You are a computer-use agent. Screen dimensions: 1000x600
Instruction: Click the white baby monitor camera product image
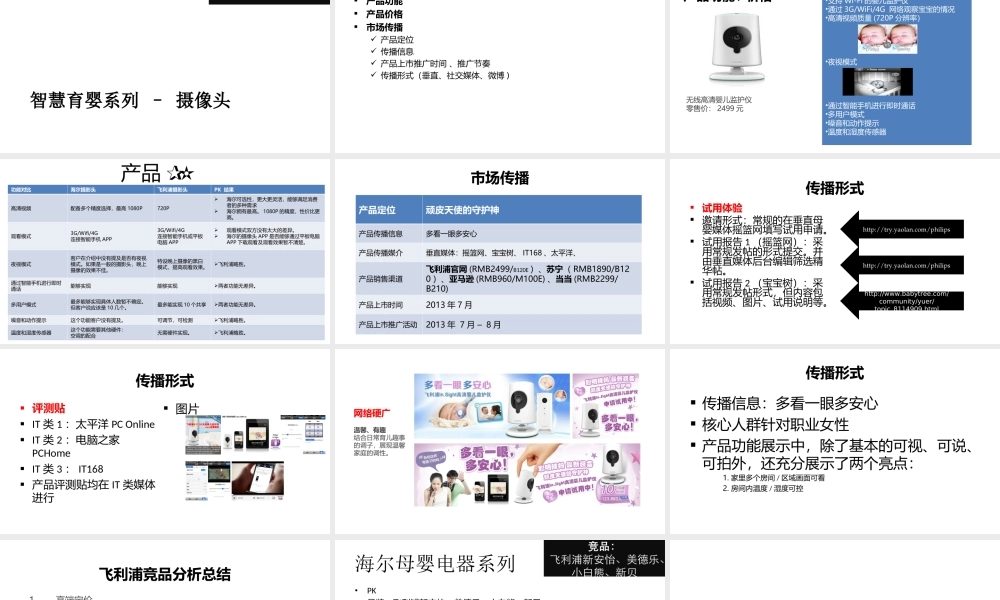point(738,44)
